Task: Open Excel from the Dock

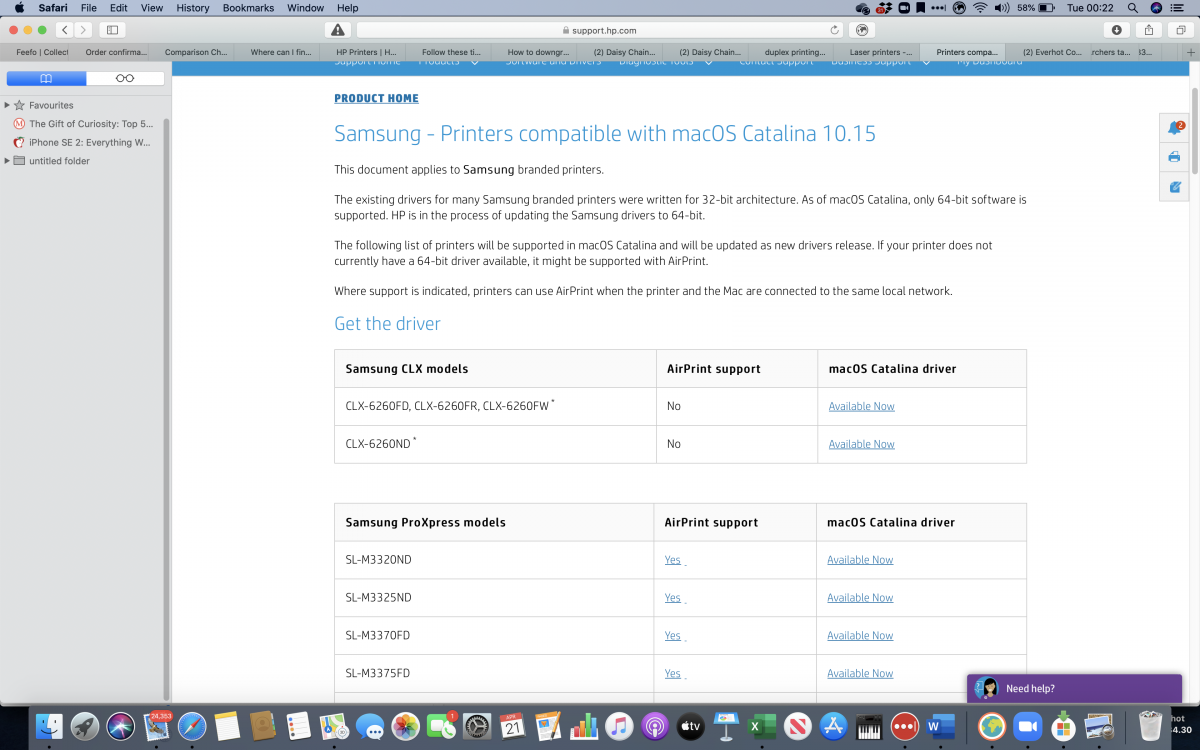Action: pos(762,726)
